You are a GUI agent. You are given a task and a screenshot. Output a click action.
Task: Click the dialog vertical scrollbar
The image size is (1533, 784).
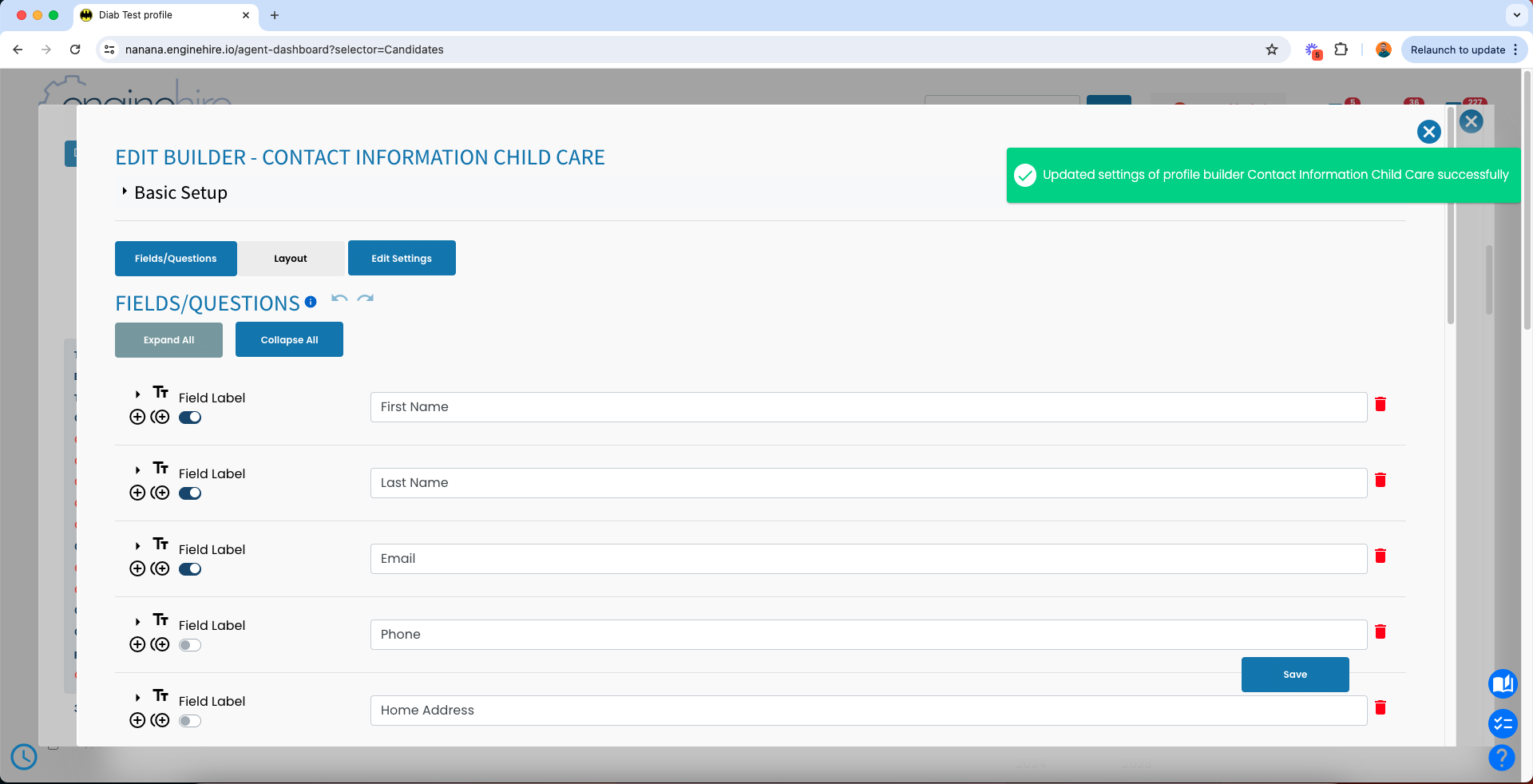pyautogui.click(x=1450, y=216)
